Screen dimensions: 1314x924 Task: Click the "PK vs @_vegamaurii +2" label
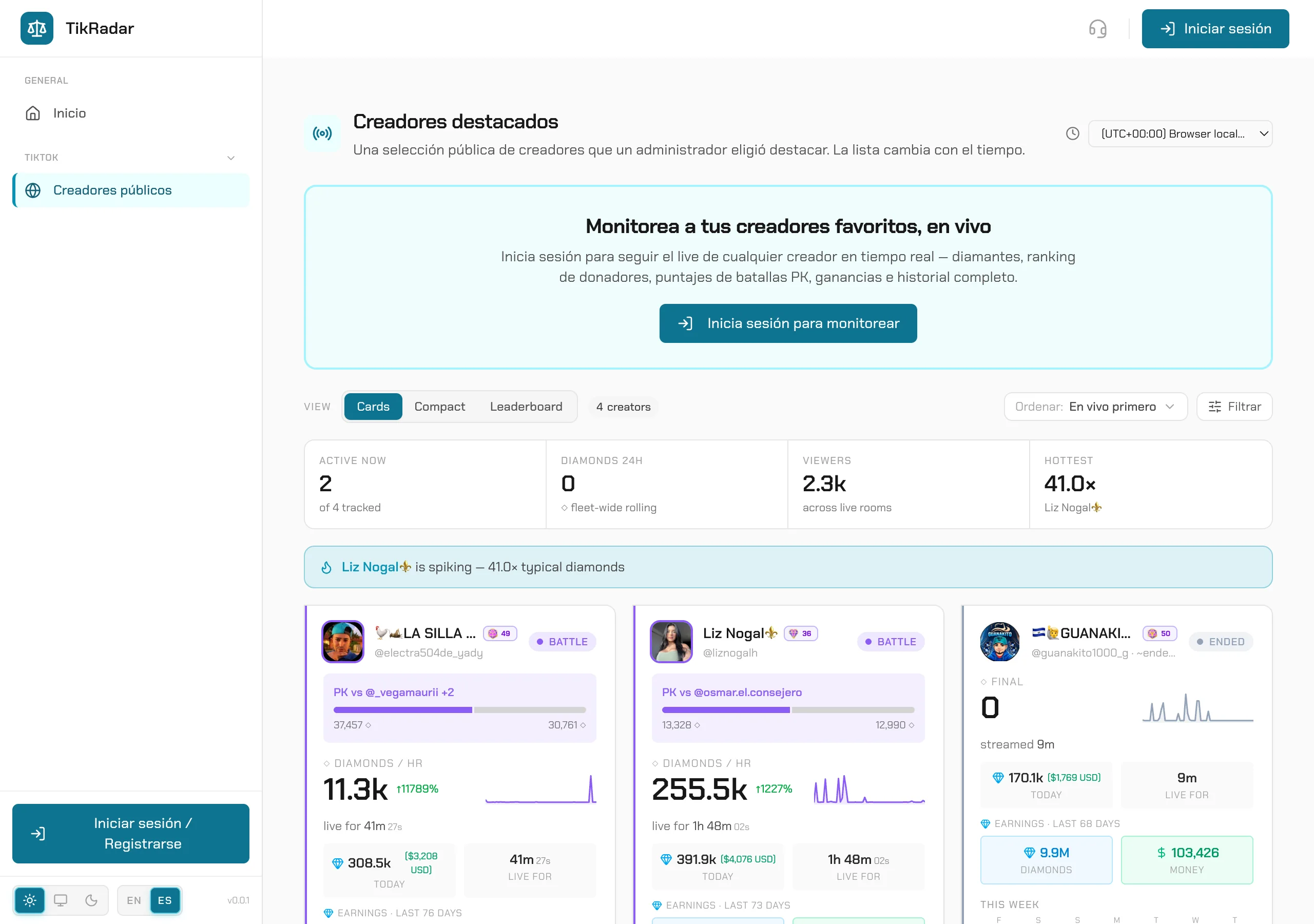pyautogui.click(x=394, y=692)
